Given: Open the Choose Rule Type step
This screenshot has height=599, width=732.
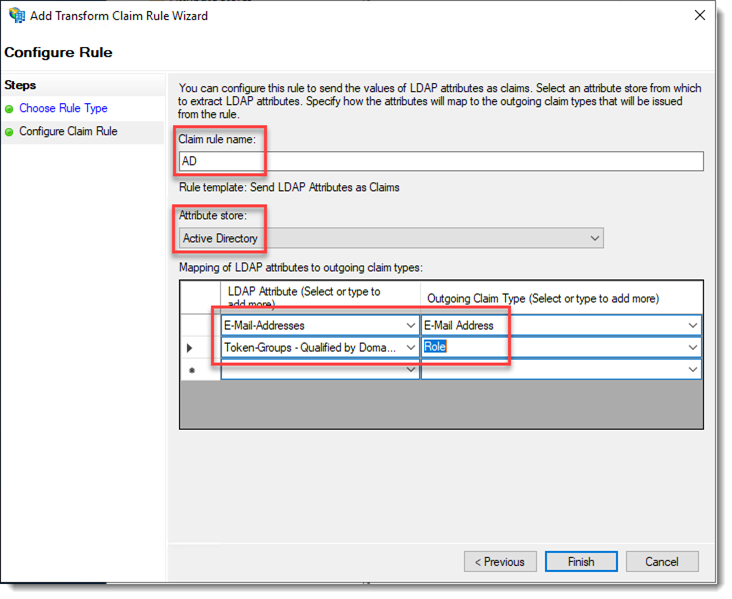Looking at the screenshot, I should click(x=63, y=108).
